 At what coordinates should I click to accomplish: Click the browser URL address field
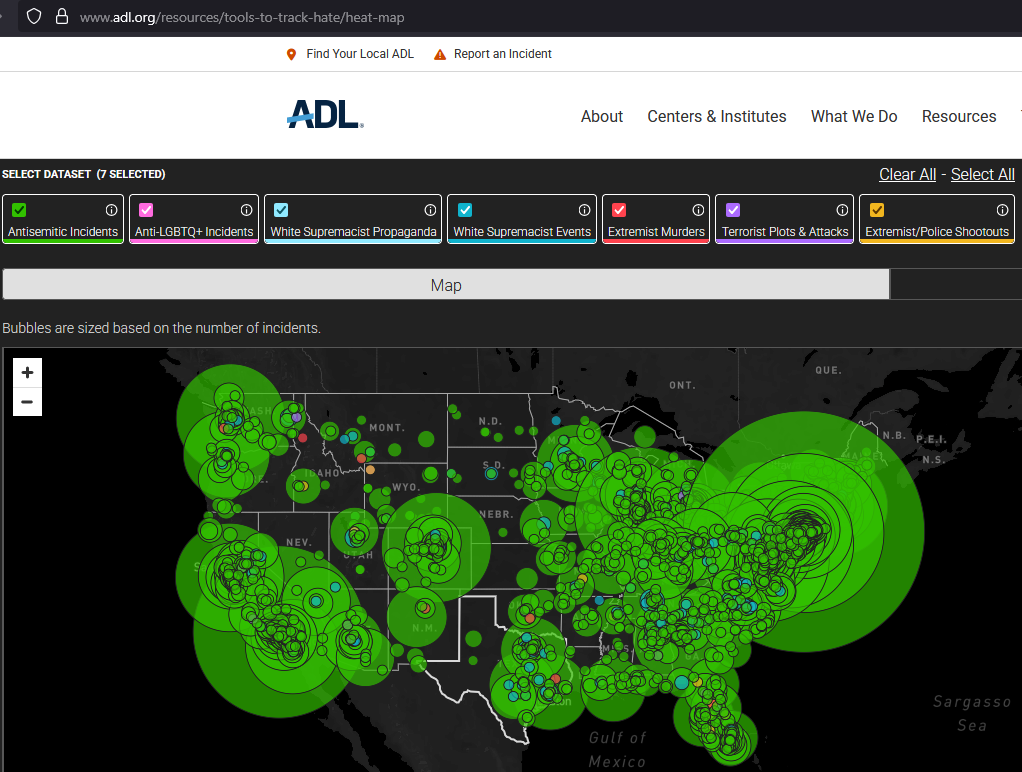521,17
